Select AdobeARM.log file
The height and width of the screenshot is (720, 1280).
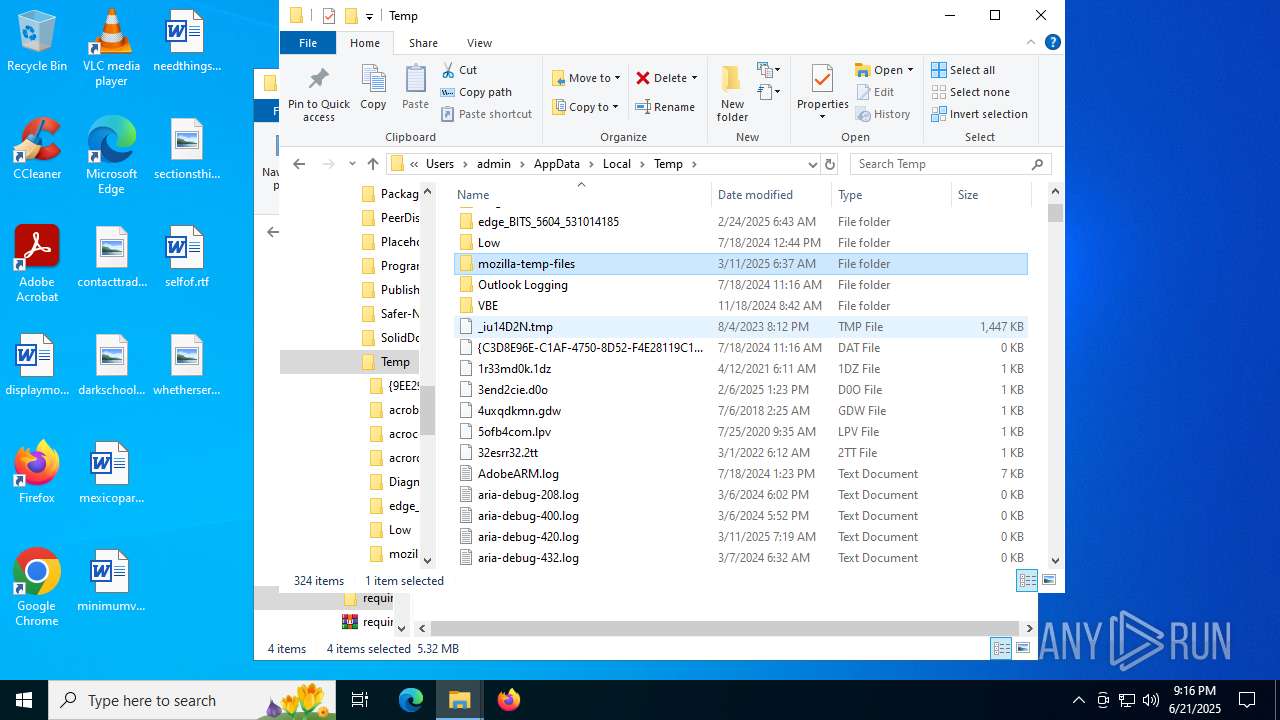coord(741,474)
